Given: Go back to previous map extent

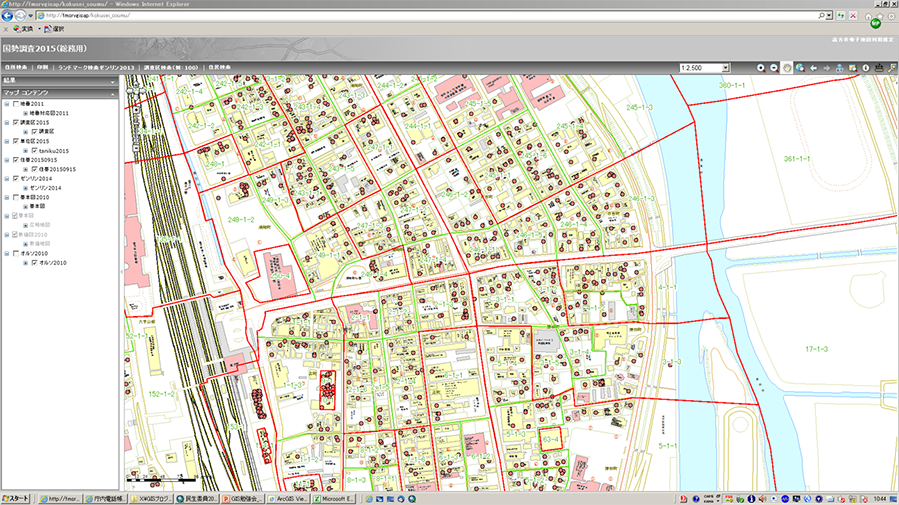Looking at the screenshot, I should [813, 67].
